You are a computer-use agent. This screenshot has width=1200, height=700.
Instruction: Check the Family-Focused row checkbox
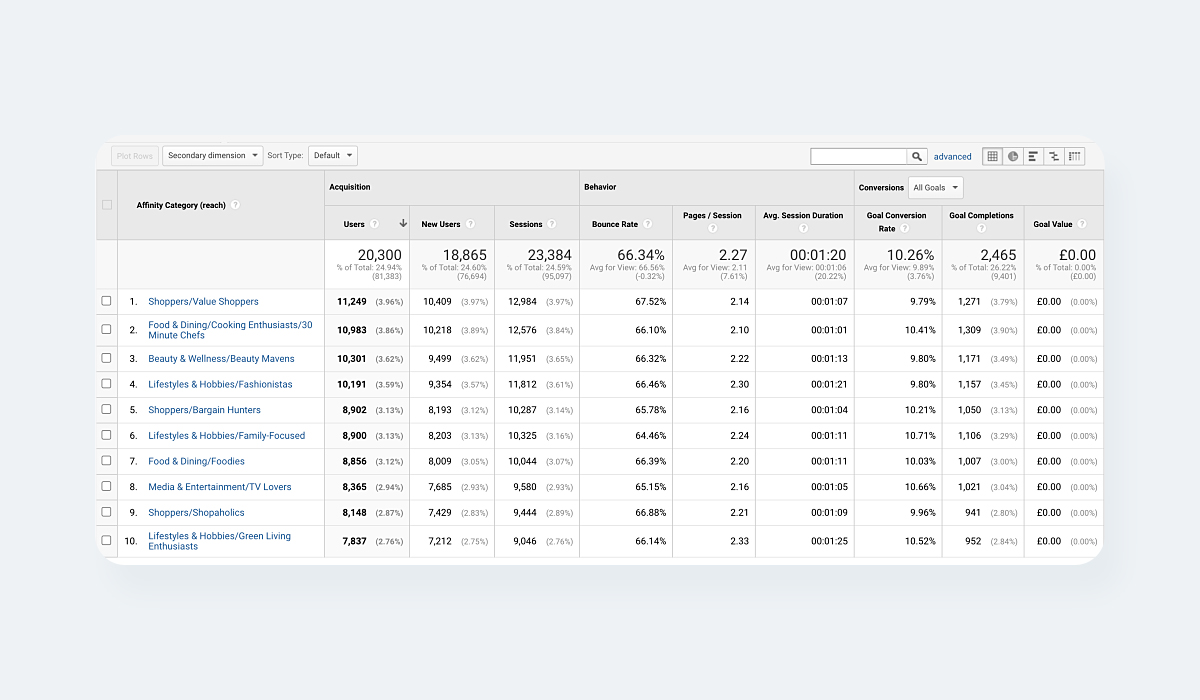[107, 435]
